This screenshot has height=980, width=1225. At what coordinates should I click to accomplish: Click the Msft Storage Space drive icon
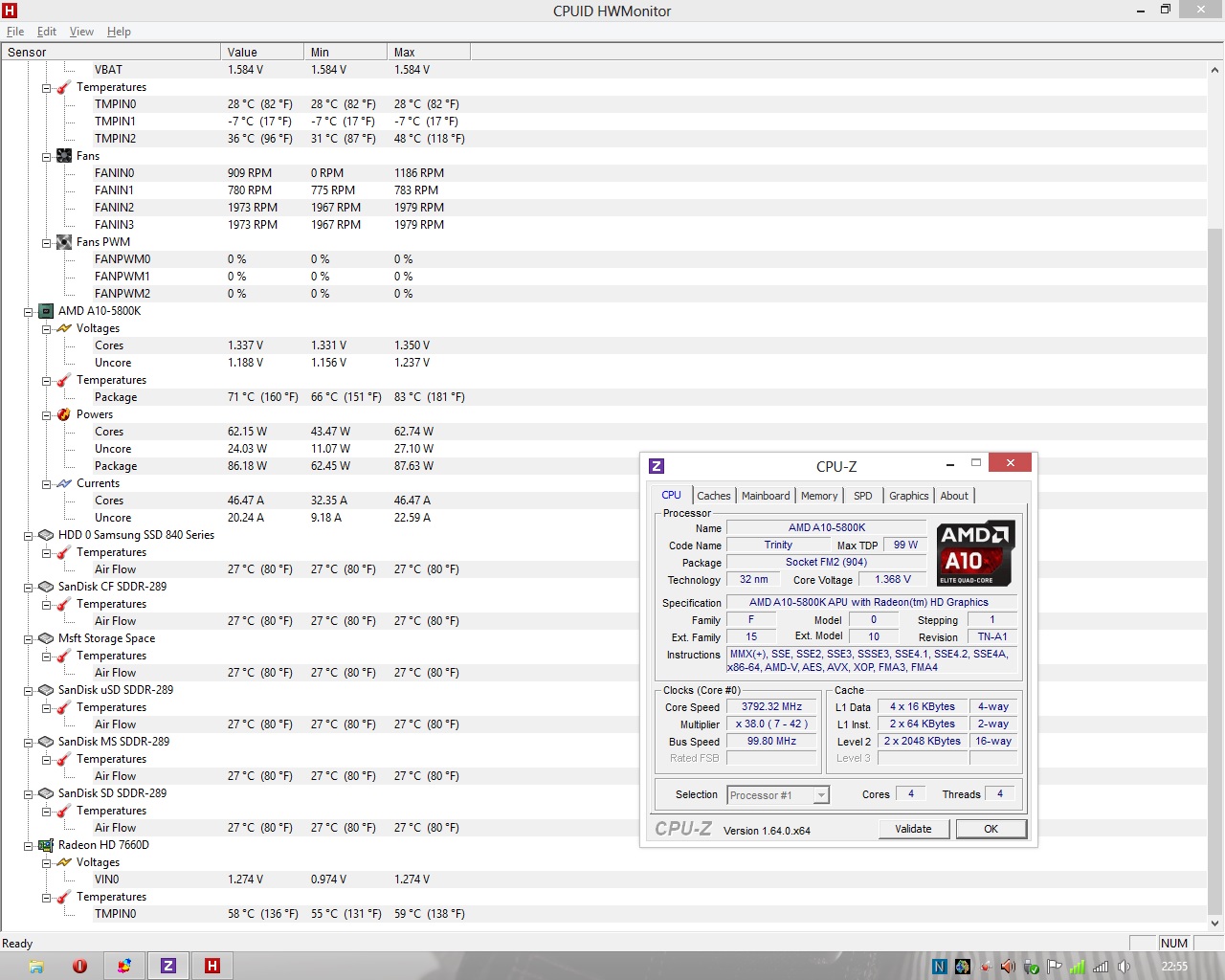coord(46,638)
